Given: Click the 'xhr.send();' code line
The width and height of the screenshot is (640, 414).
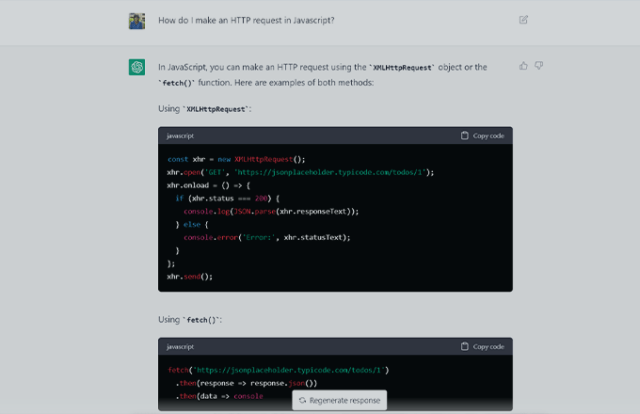Looking at the screenshot, I should (x=190, y=276).
